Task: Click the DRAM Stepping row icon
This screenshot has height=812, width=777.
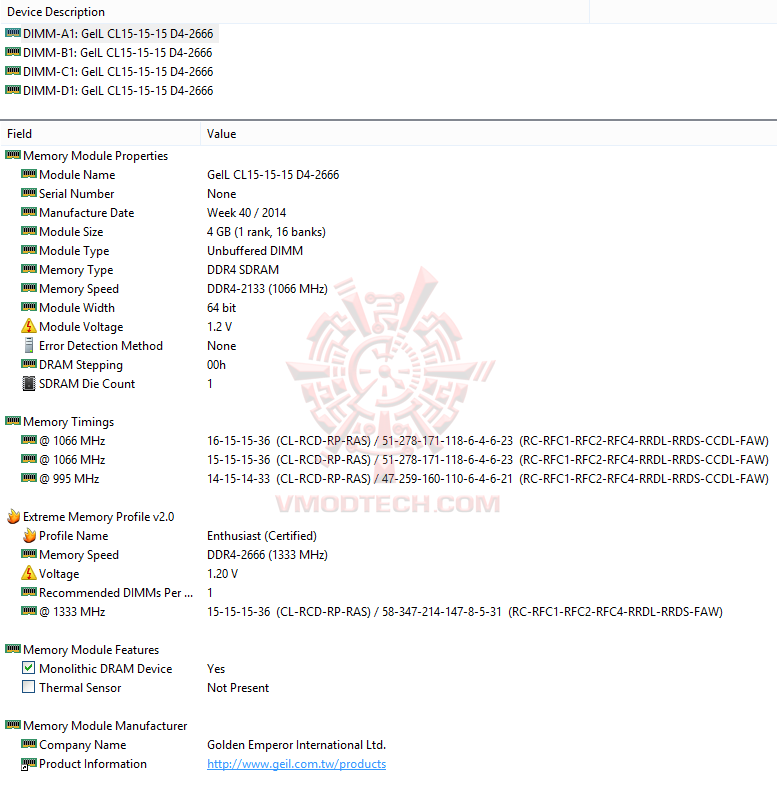Action: tap(29, 364)
